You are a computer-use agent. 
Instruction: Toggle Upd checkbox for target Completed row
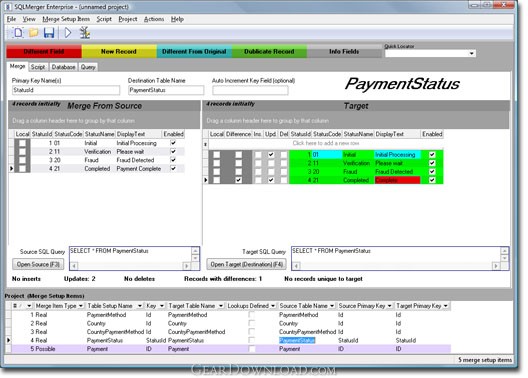pyautogui.click(x=271, y=180)
